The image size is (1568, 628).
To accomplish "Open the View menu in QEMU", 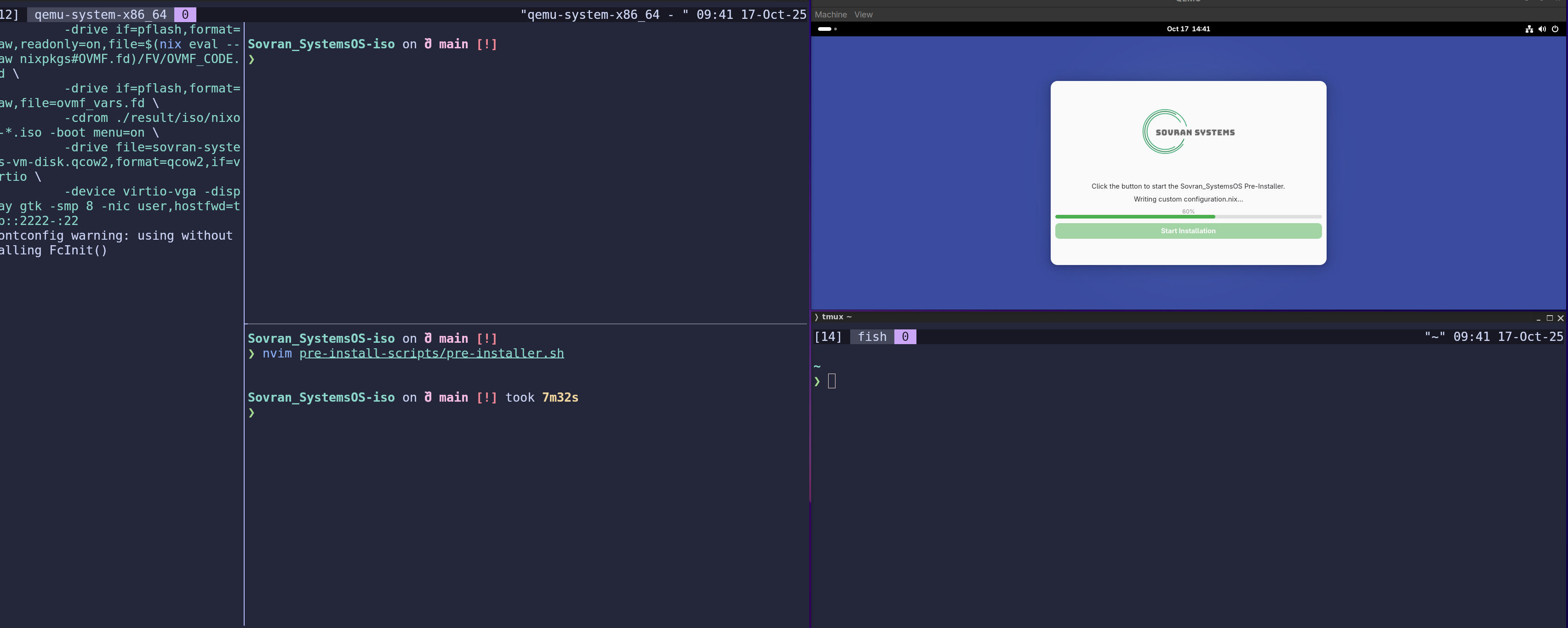I will click(x=863, y=15).
